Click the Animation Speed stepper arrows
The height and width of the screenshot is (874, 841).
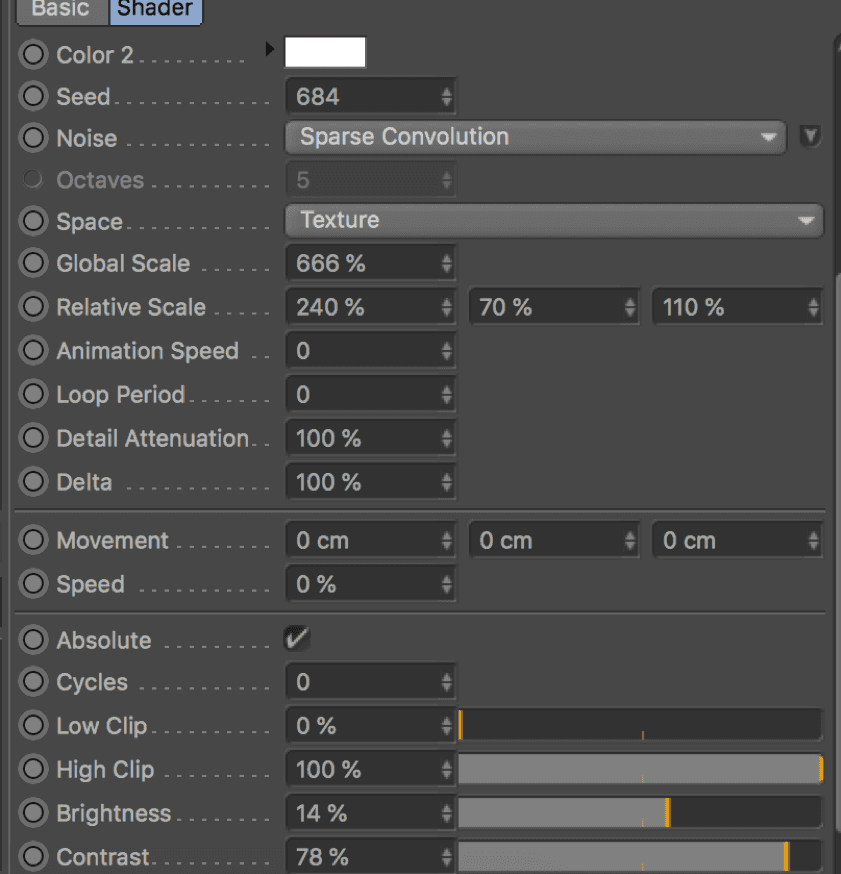pos(446,351)
